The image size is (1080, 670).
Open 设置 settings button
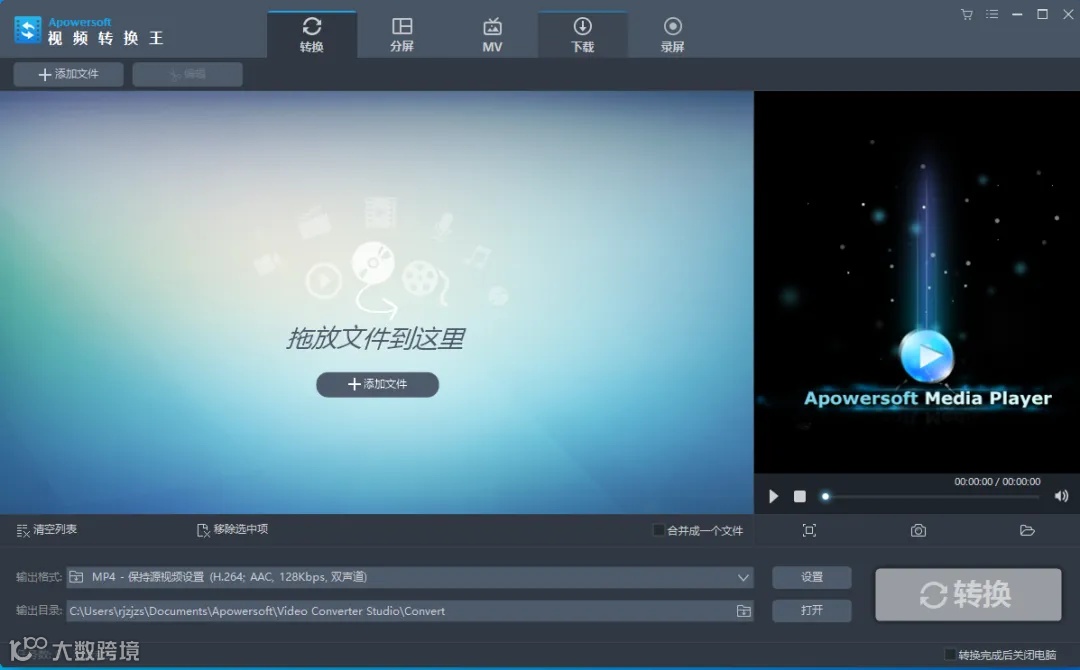click(811, 577)
